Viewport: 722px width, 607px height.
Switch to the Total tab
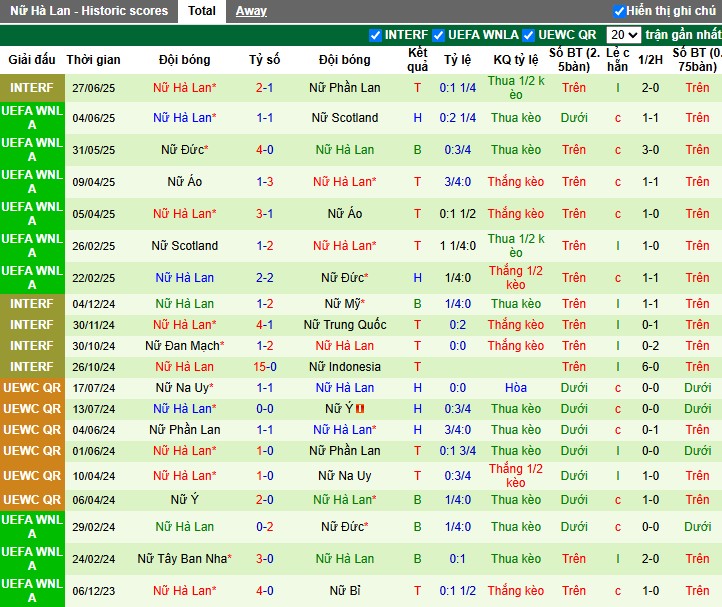pos(202,11)
